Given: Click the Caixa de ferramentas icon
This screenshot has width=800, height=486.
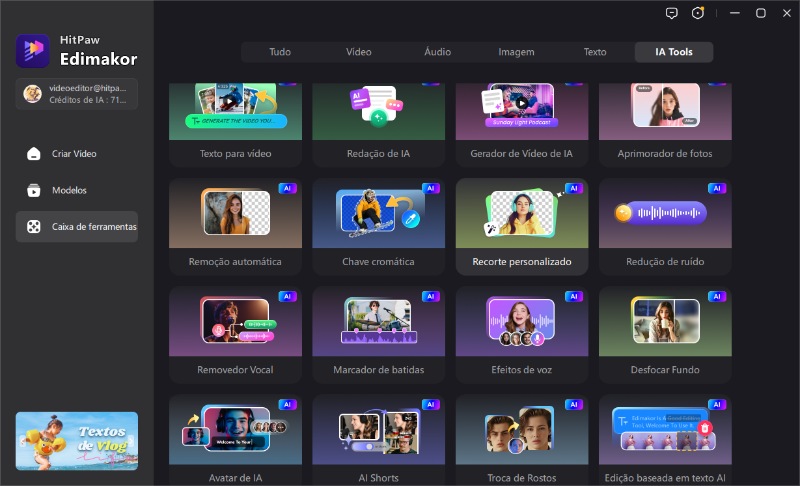Looking at the screenshot, I should point(34,227).
